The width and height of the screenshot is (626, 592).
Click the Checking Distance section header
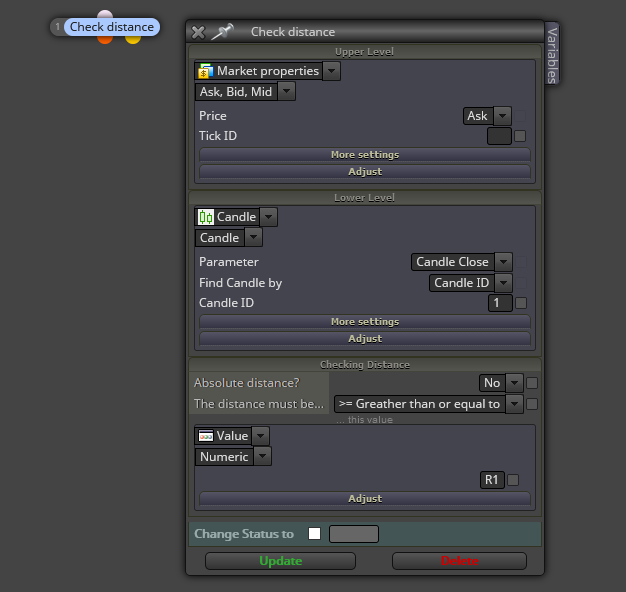point(365,365)
